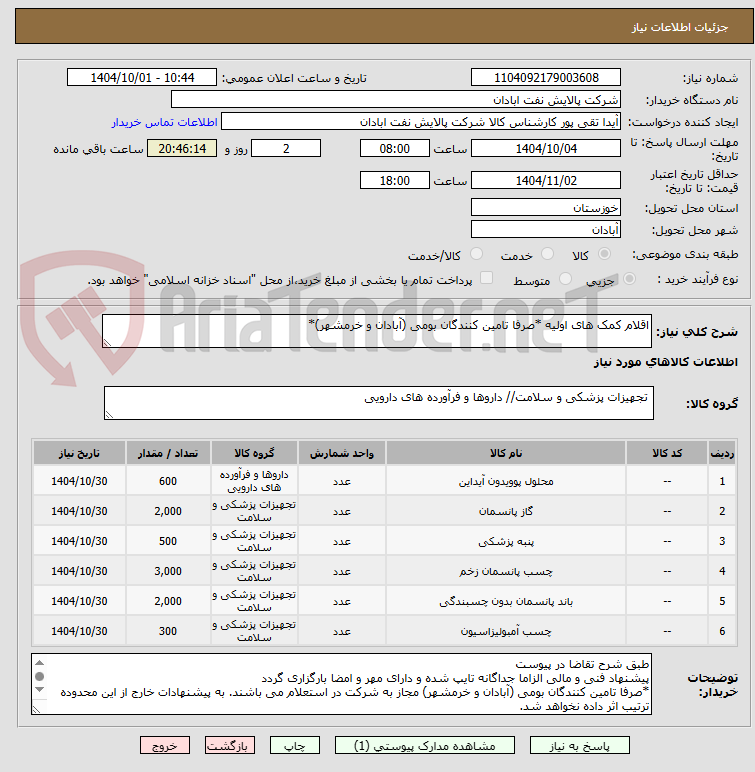The width and height of the screenshot is (755, 772).
Task: Click داروها و فرآورده های دارویی group cell
Action: 254,481
